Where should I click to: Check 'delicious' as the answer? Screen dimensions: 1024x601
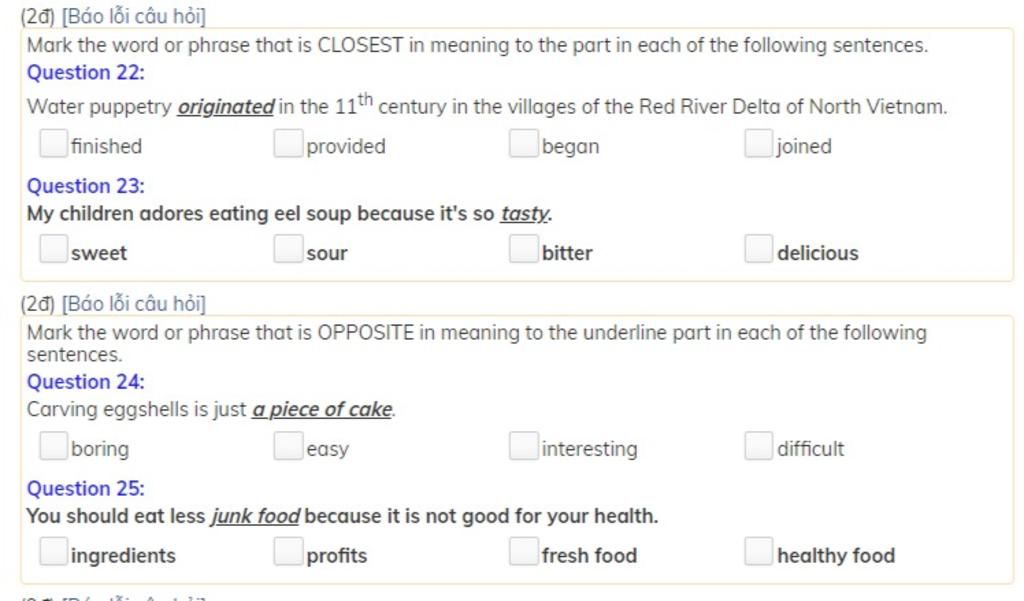coord(758,249)
